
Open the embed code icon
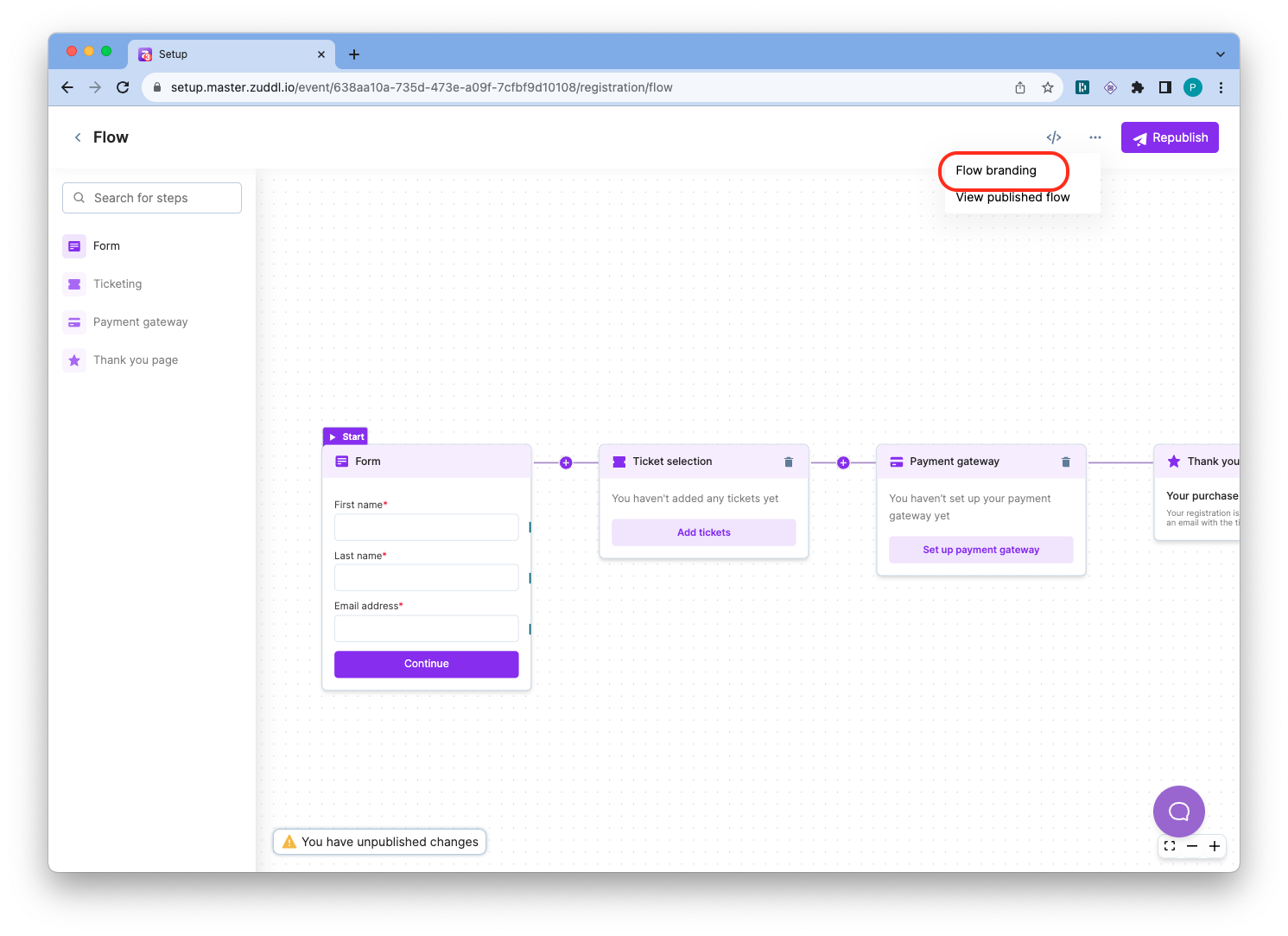click(x=1054, y=137)
